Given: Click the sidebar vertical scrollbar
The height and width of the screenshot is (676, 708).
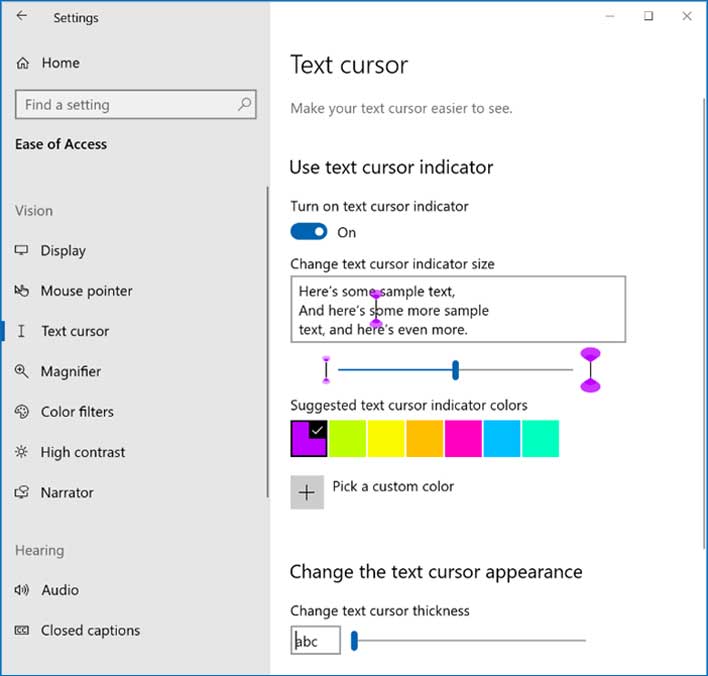Looking at the screenshot, I should click(267, 342).
